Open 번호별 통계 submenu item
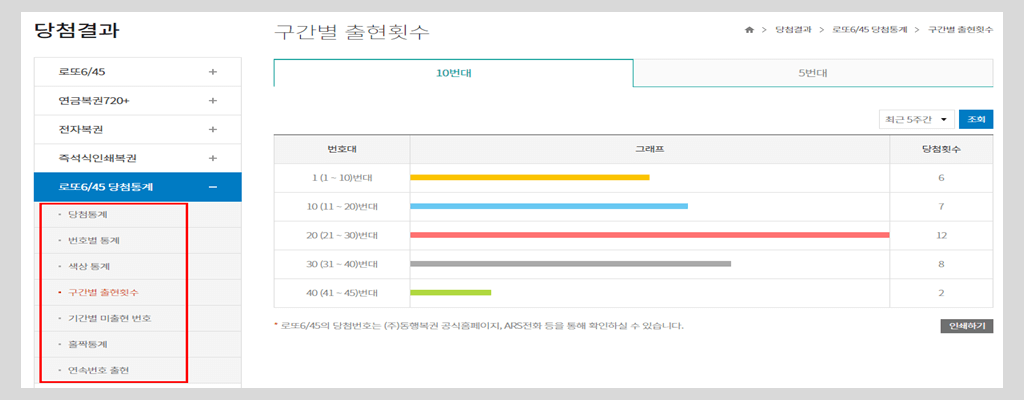 tap(94, 241)
